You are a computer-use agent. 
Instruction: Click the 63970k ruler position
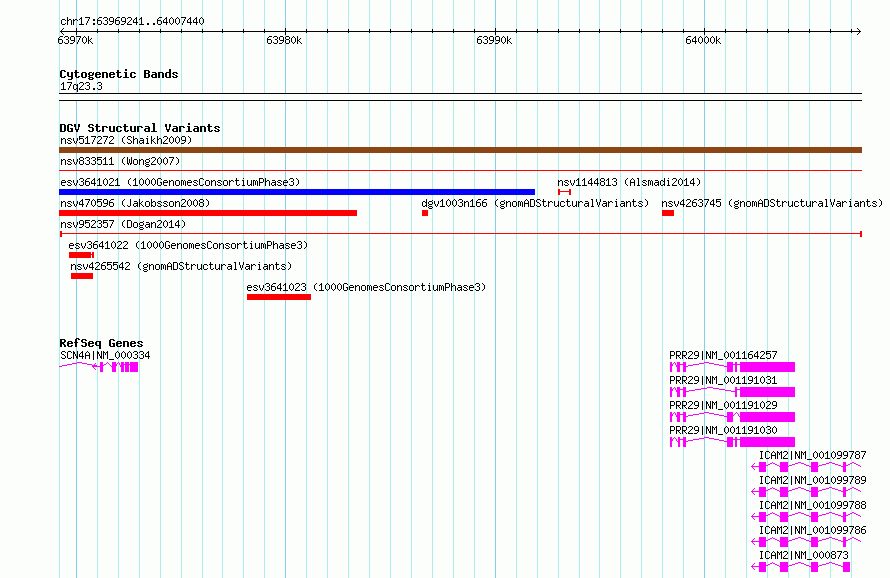point(75,40)
